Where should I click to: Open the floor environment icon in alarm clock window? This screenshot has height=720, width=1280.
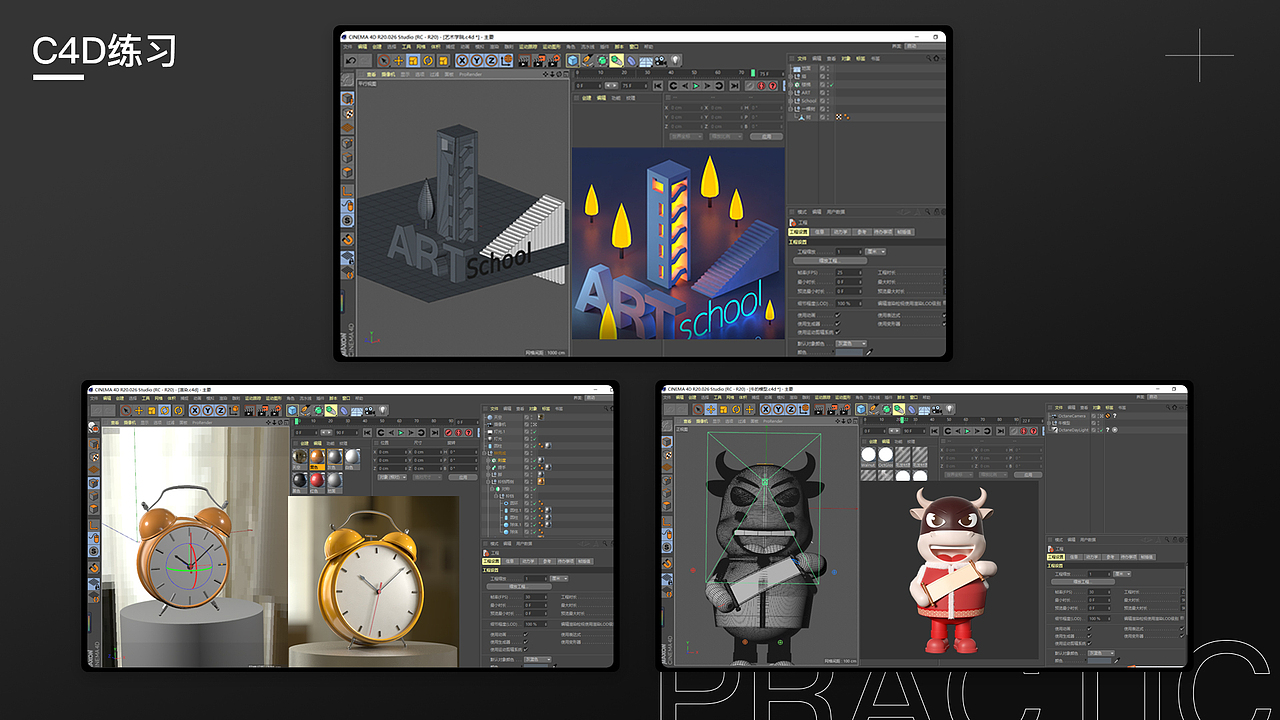tap(357, 410)
